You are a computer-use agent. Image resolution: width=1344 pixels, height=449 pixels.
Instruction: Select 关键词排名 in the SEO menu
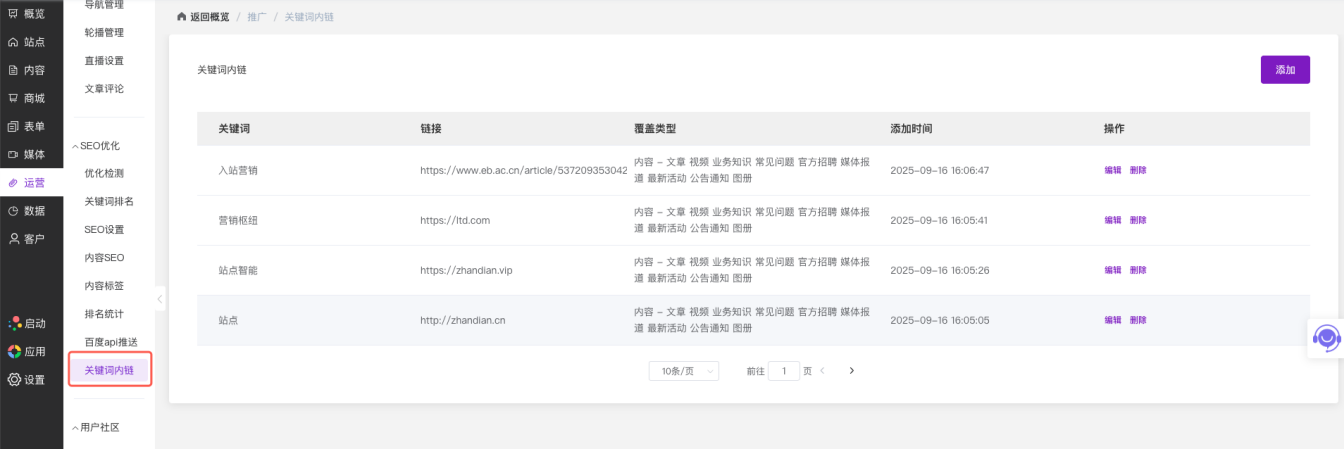pos(109,201)
